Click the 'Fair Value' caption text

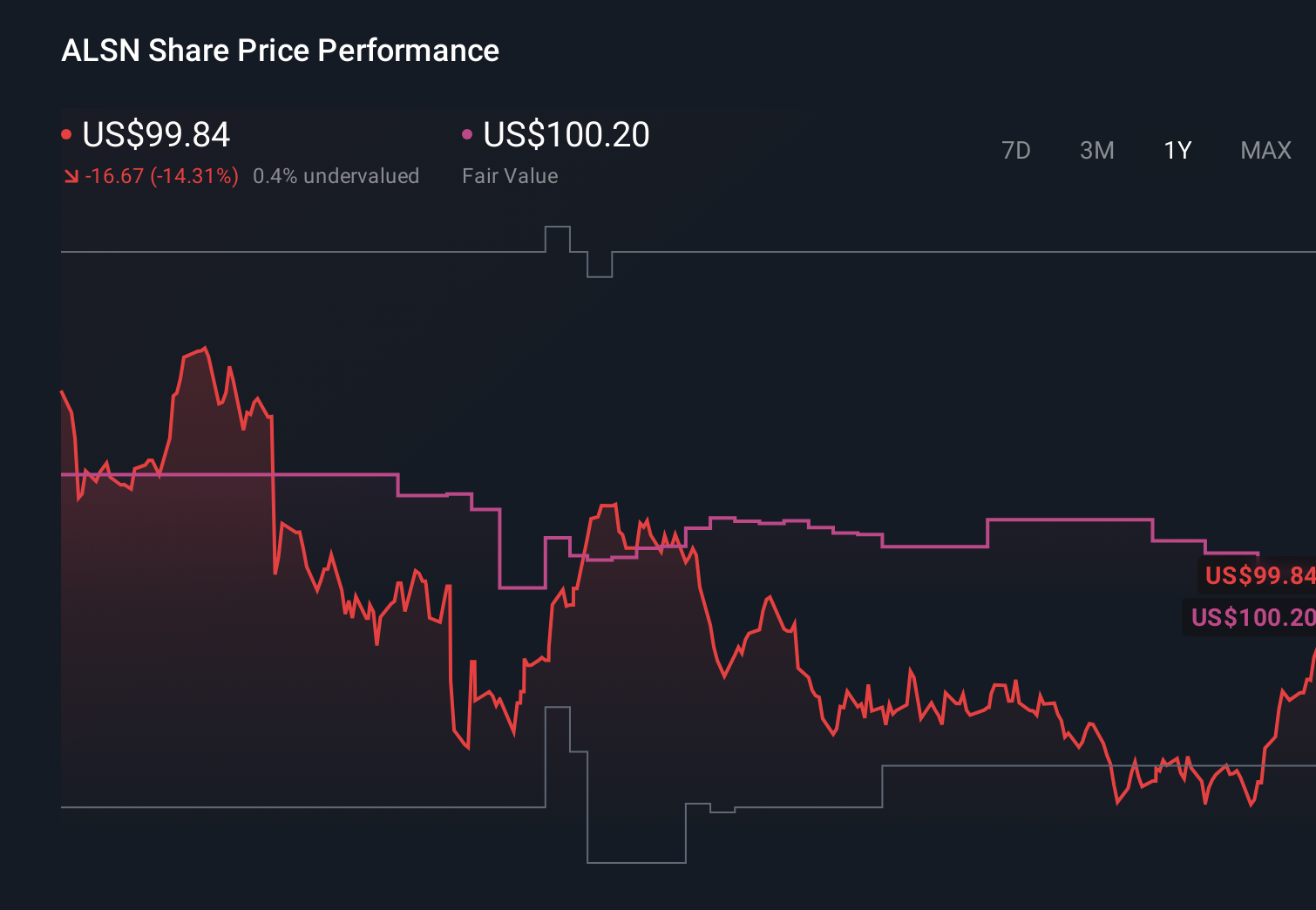pos(510,175)
